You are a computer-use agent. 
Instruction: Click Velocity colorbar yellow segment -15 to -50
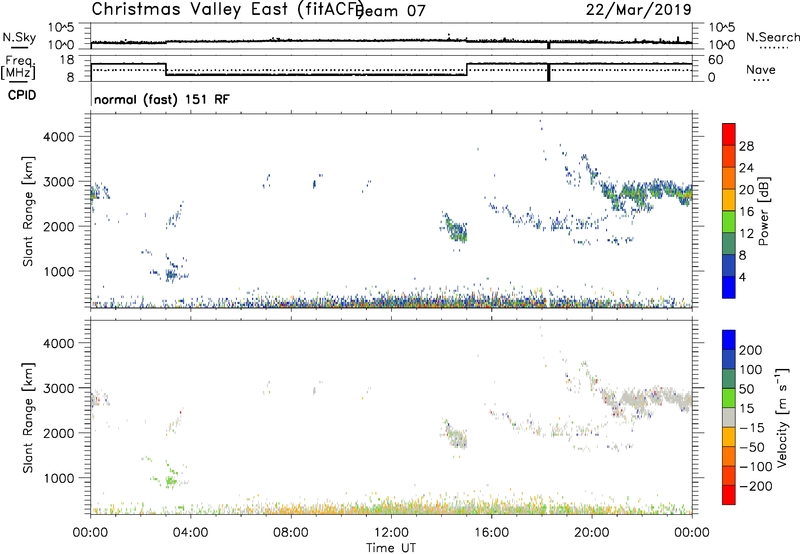pyautogui.click(x=729, y=437)
